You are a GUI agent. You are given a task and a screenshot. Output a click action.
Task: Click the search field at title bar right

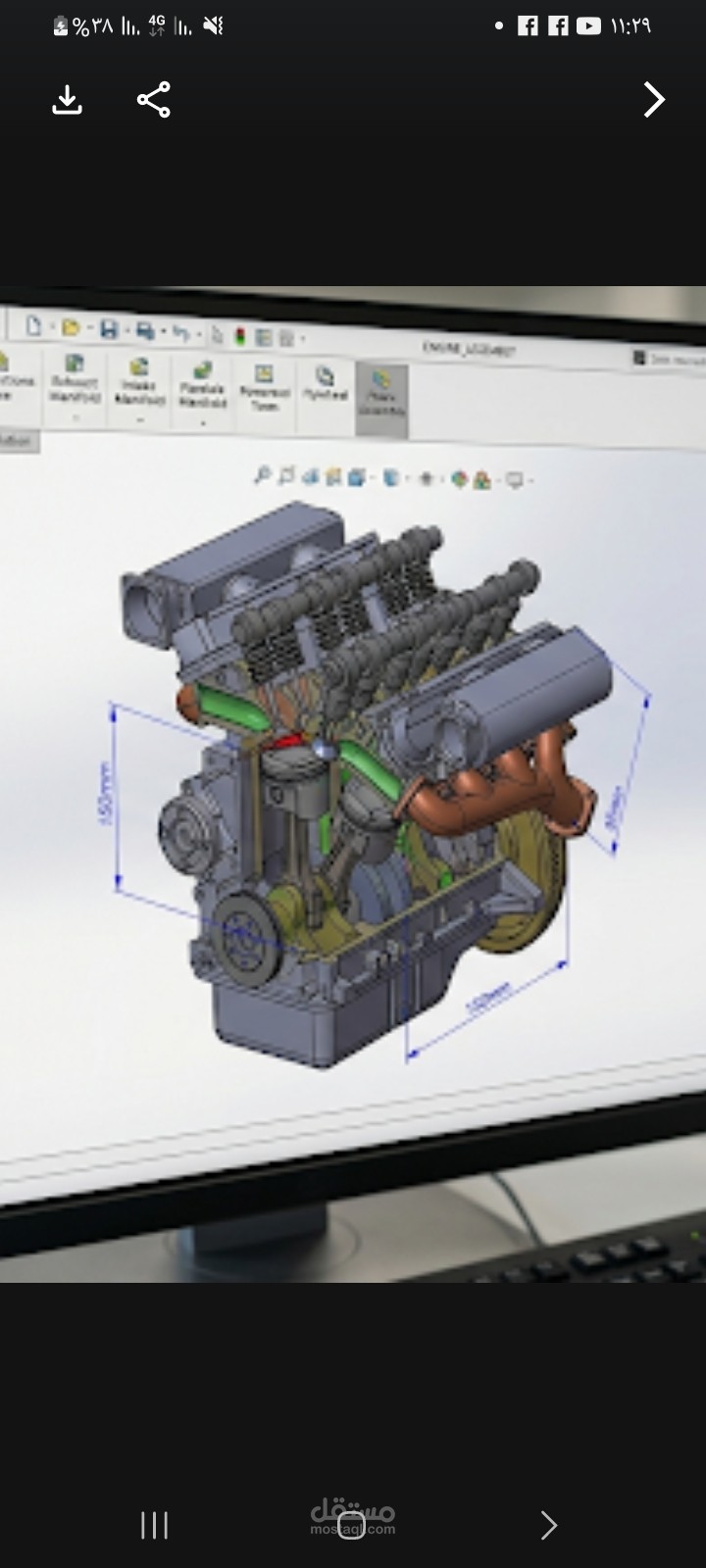670,359
